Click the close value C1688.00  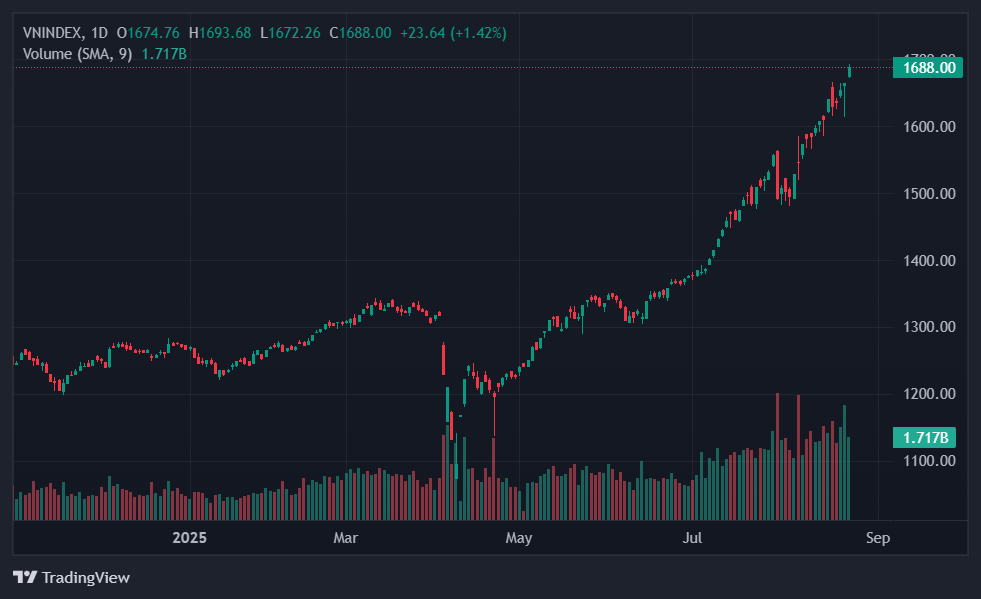tap(360, 33)
